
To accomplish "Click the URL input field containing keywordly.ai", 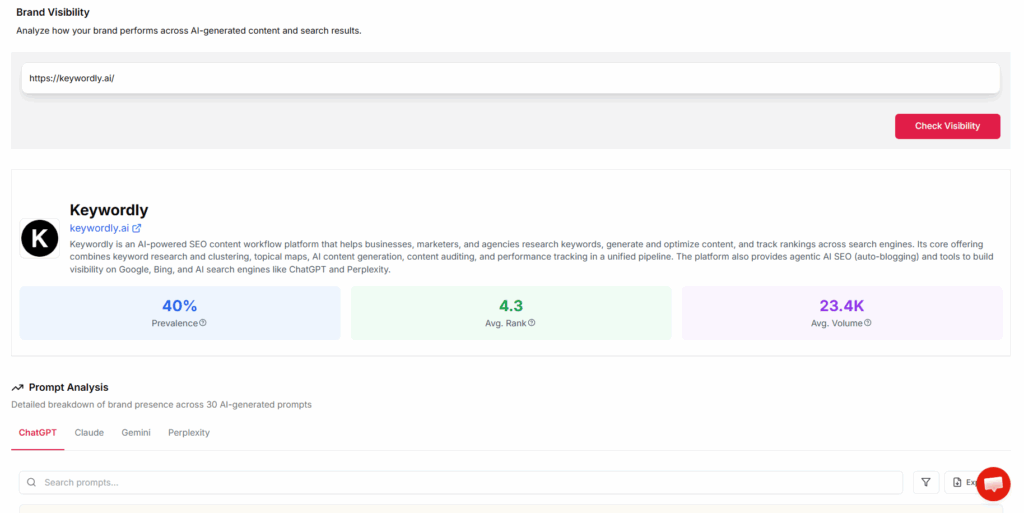I will click(x=510, y=78).
